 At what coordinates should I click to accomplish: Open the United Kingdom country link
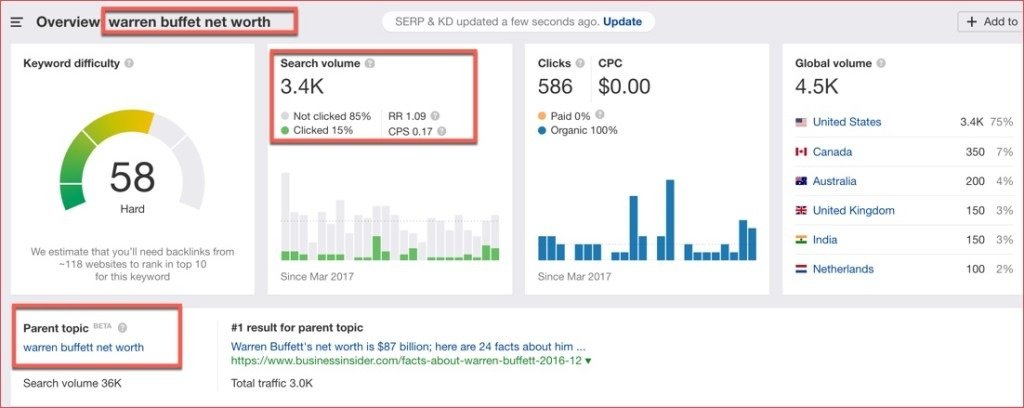coord(853,211)
